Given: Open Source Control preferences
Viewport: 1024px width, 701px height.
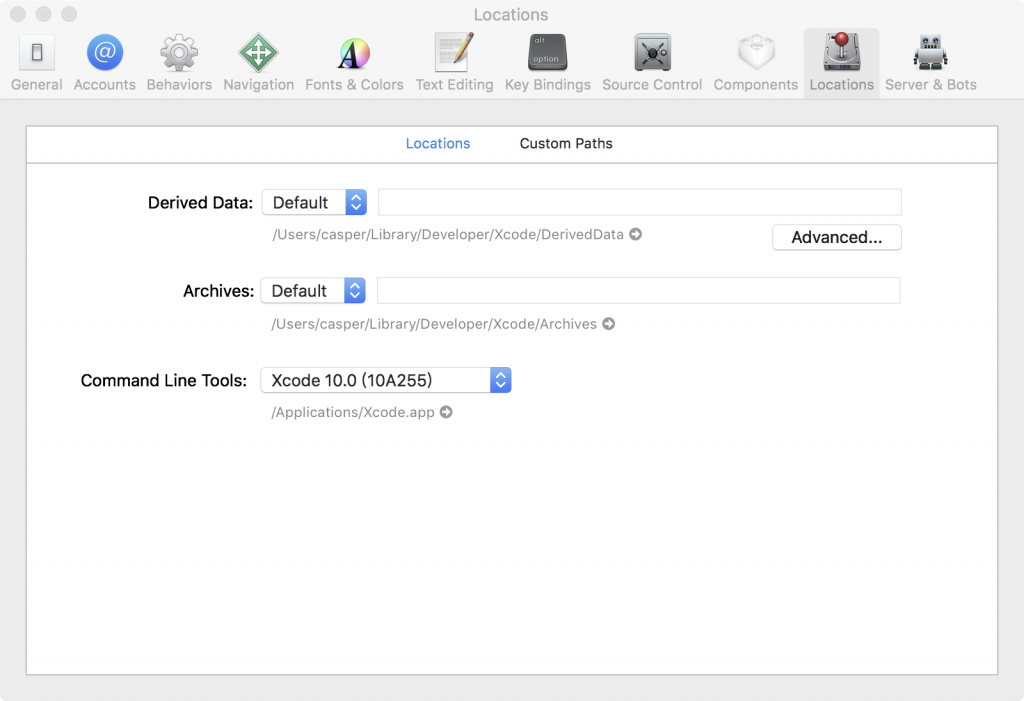Looking at the screenshot, I should click(x=652, y=63).
